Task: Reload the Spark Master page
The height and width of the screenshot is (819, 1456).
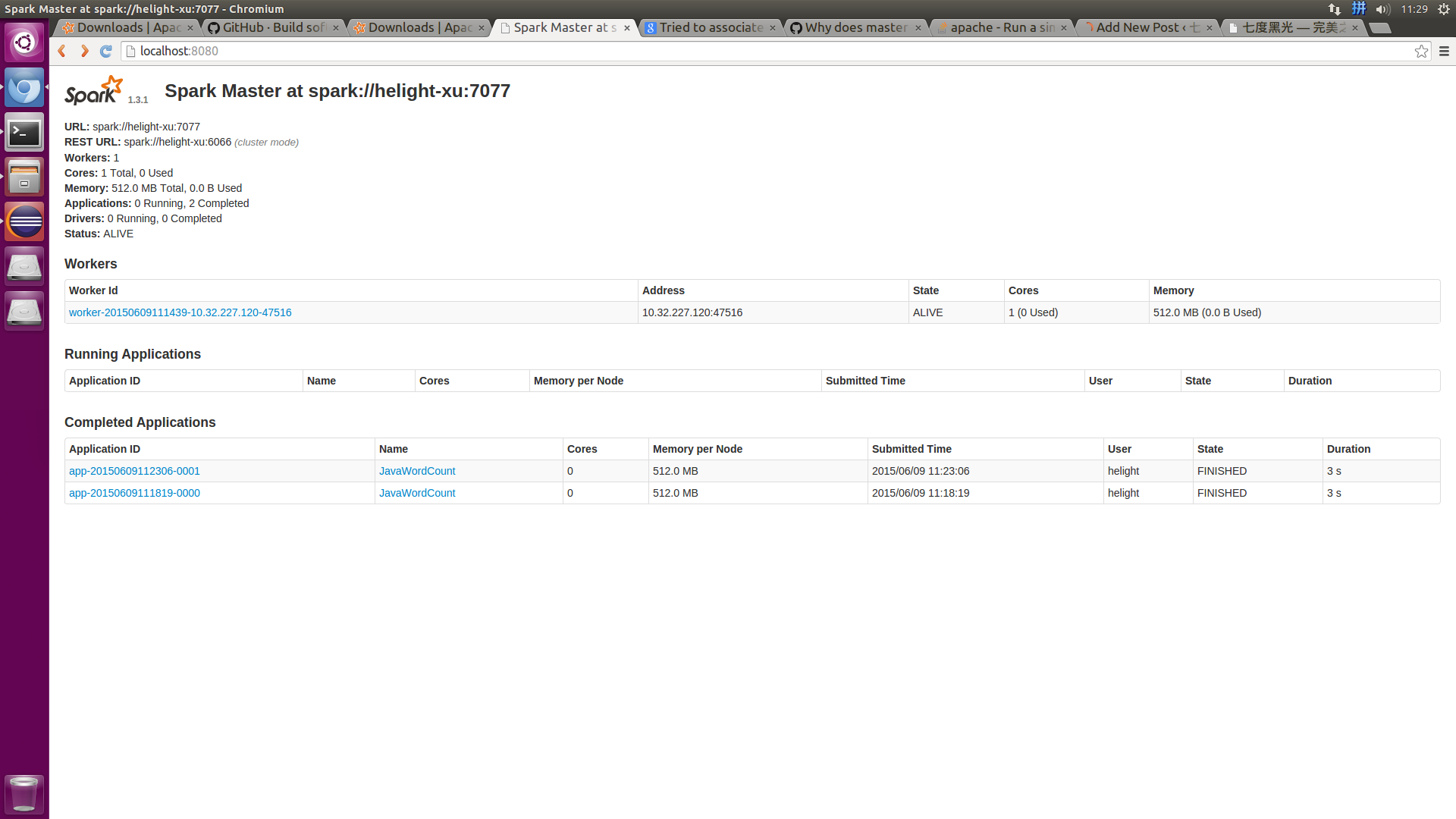Action: 106,51
